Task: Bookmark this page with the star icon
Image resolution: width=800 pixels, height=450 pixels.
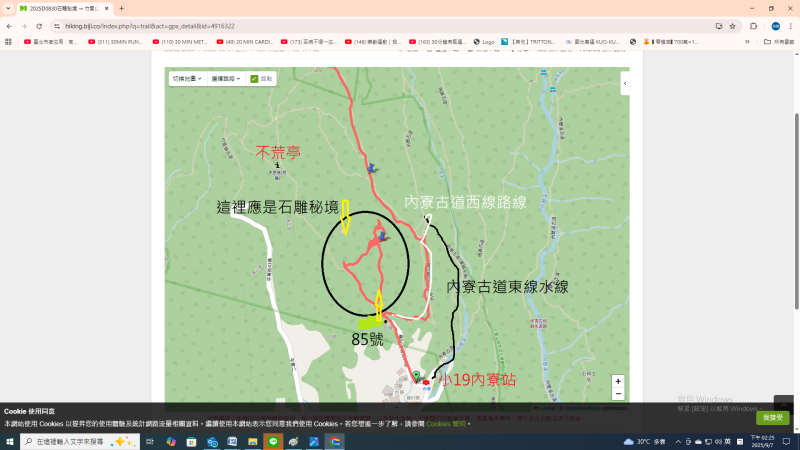Action: [733, 26]
